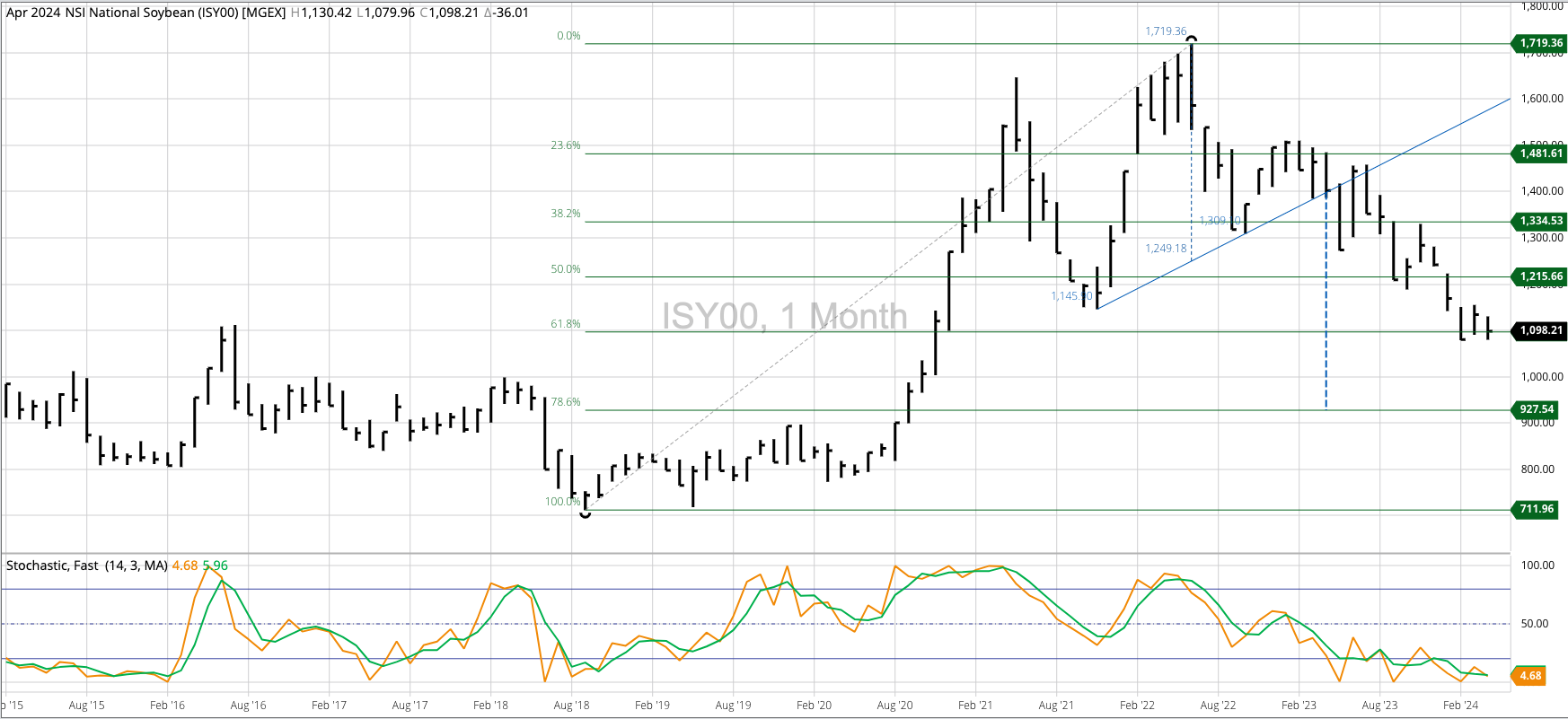Click the 0.0% Fibonacci level label
Viewport: 1568px width, 719px height.
click(568, 36)
